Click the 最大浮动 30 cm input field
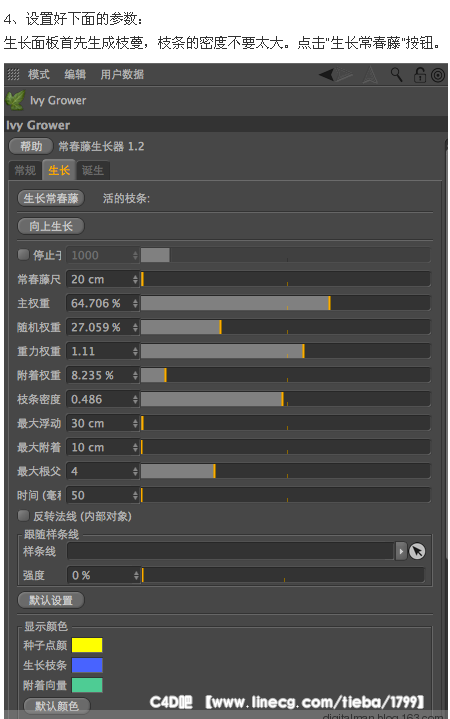The height and width of the screenshot is (719, 450). click(x=102, y=423)
